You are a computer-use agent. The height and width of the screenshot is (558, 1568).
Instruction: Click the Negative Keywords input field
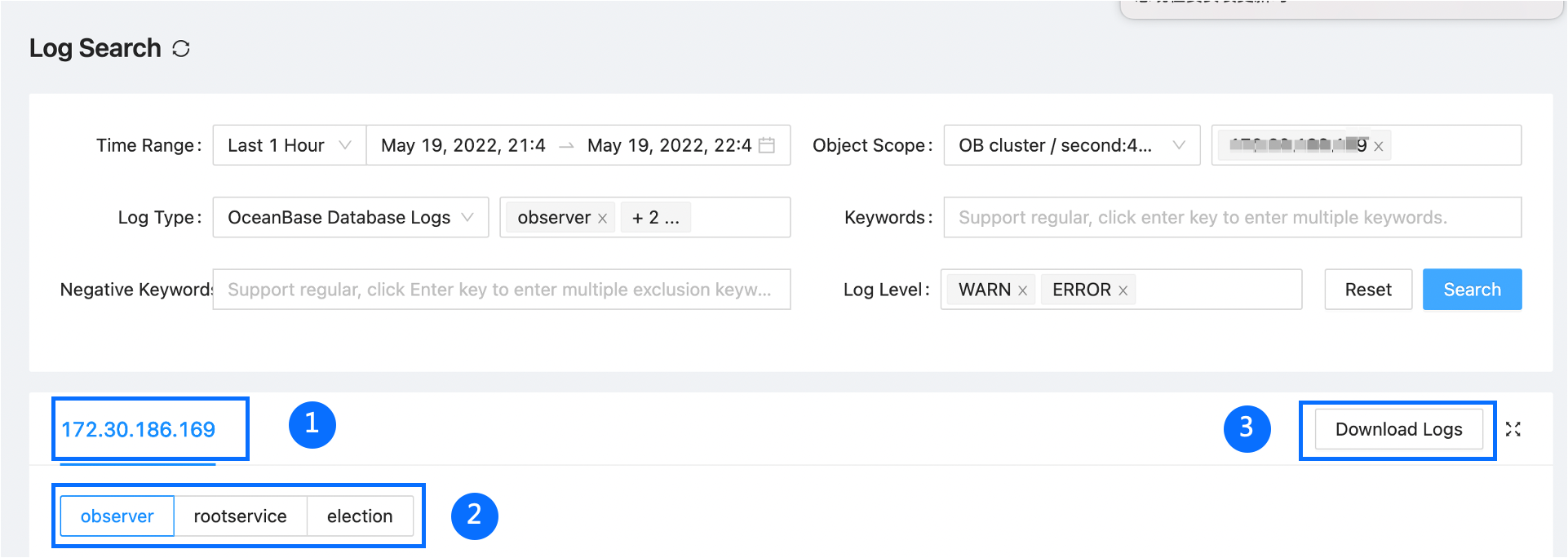point(501,290)
